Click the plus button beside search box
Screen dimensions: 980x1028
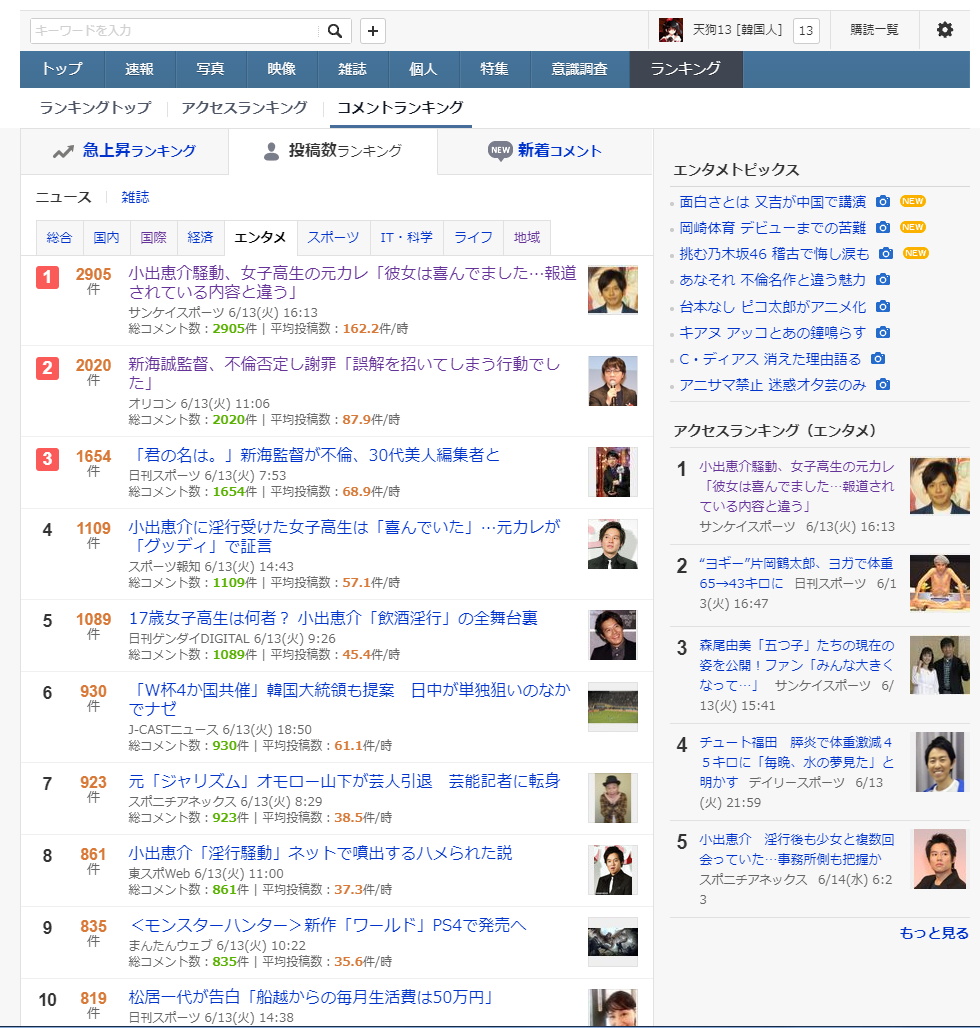coord(372,31)
